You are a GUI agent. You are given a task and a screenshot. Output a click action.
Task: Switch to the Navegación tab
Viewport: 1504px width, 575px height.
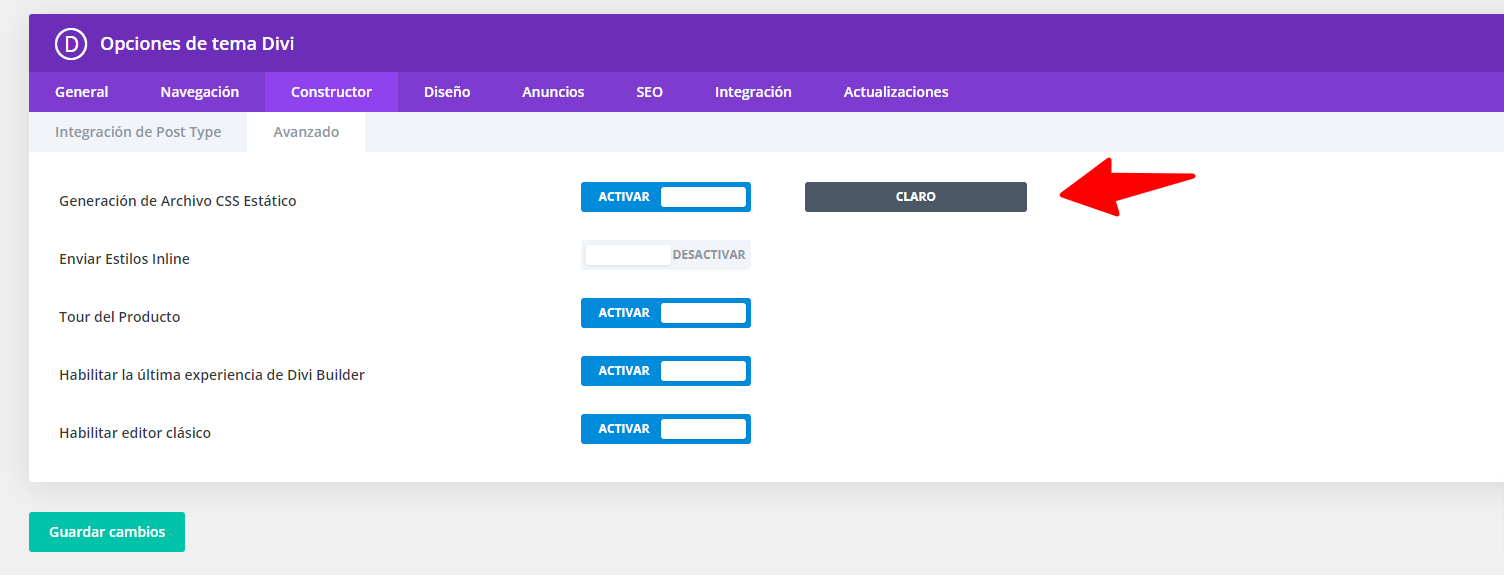coord(200,92)
